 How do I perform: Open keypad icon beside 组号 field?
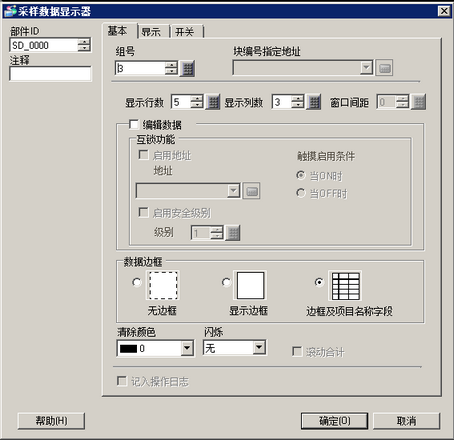point(187,68)
